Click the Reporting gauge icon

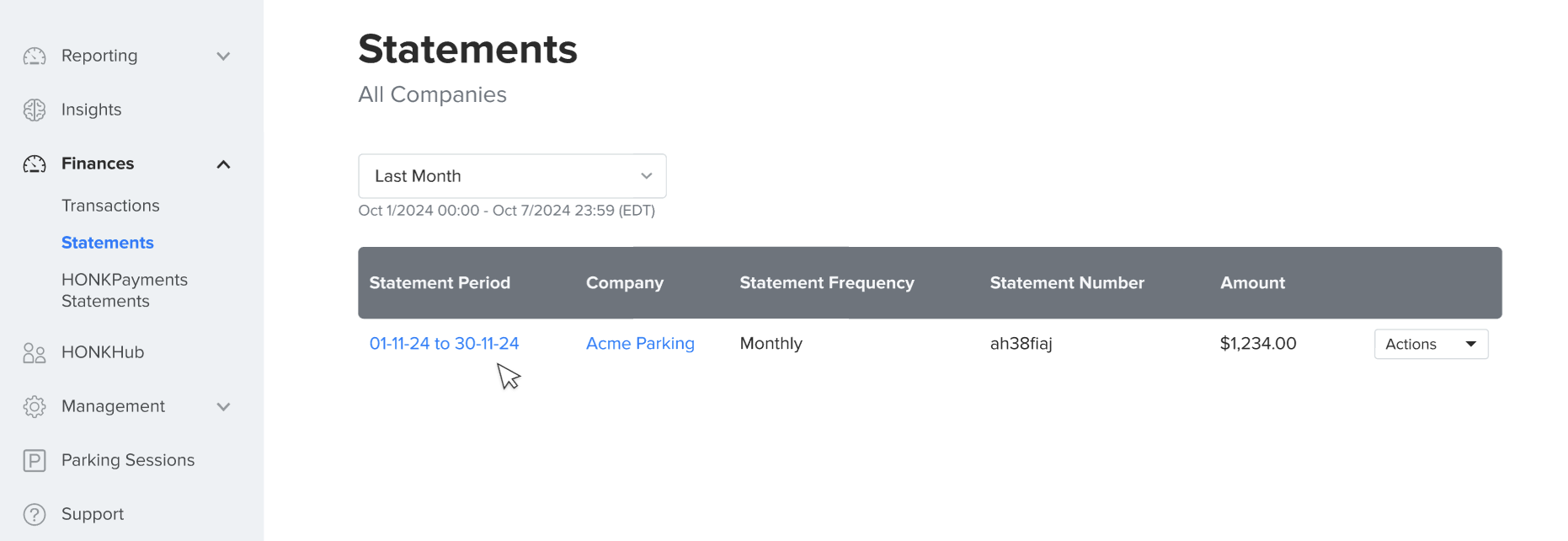(35, 56)
